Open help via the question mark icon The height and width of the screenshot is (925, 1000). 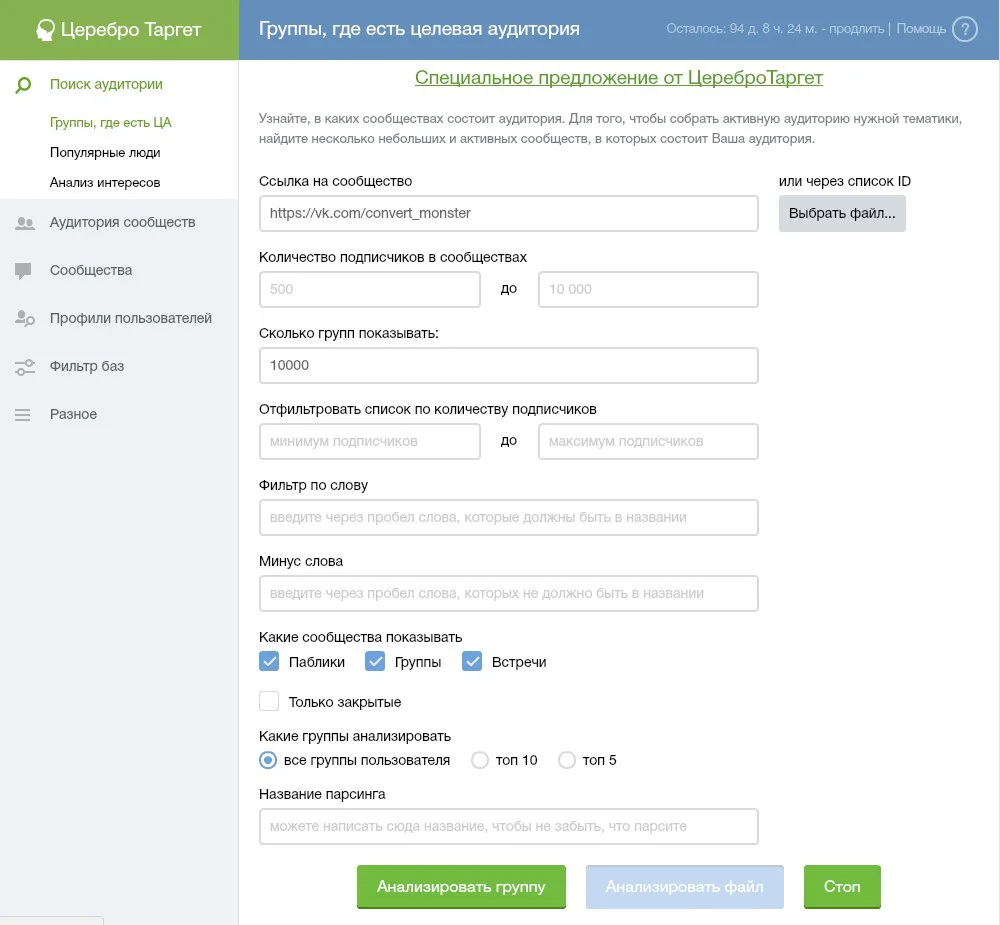[x=964, y=29]
